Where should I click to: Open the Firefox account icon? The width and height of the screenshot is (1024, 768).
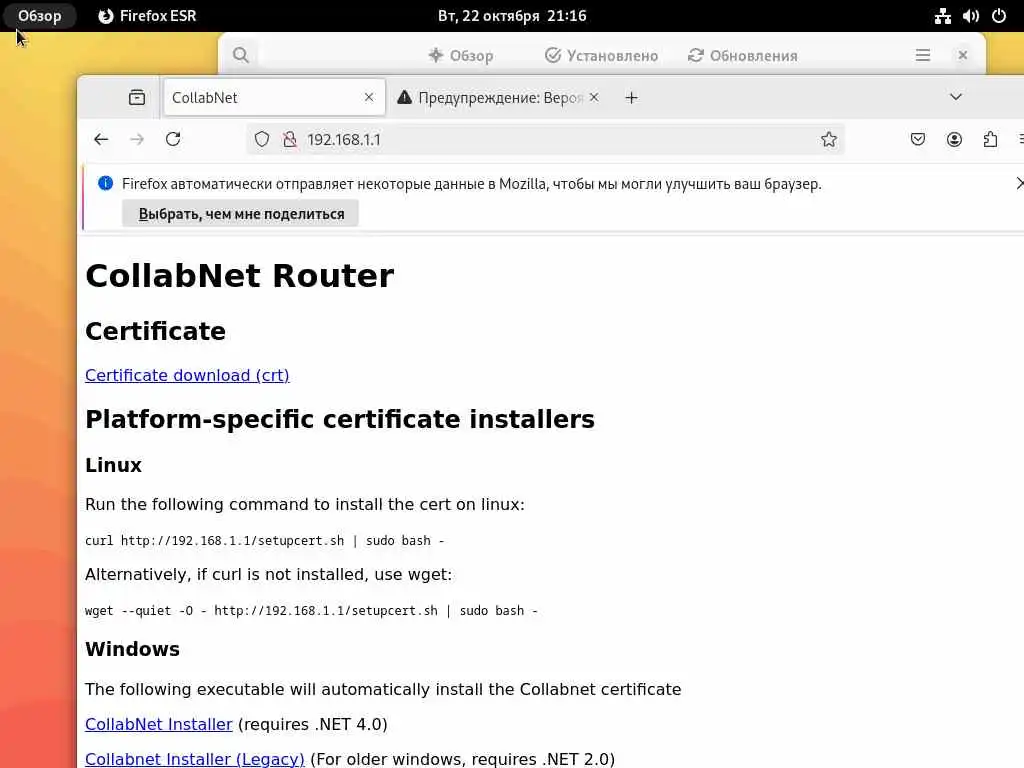(x=954, y=139)
